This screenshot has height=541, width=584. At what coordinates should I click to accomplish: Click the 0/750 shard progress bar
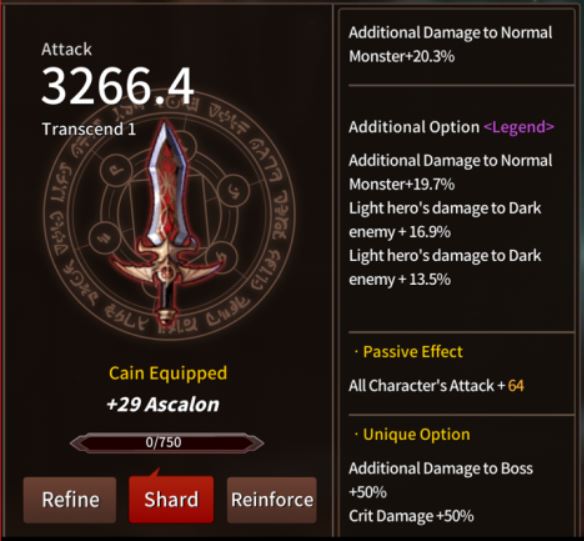(x=167, y=442)
